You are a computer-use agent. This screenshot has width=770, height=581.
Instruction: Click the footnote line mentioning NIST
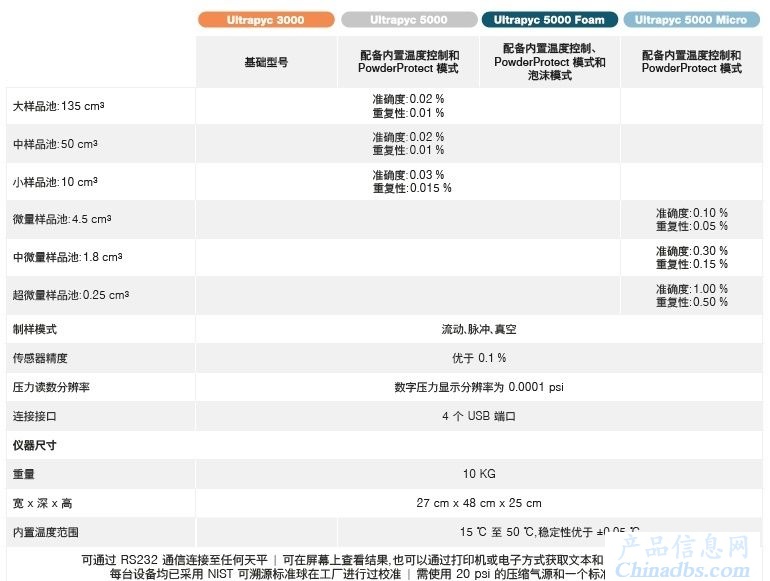click(357, 574)
